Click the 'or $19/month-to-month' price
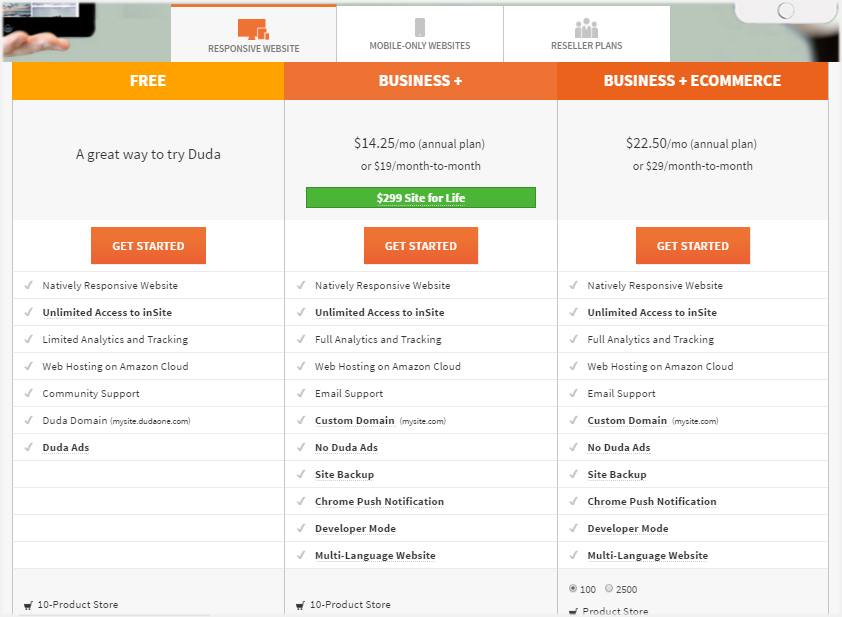842x617 pixels. (420, 166)
